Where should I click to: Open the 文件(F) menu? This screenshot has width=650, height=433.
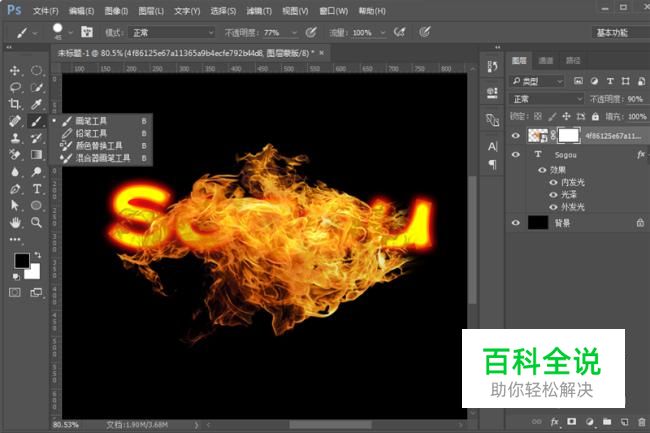[x=46, y=11]
